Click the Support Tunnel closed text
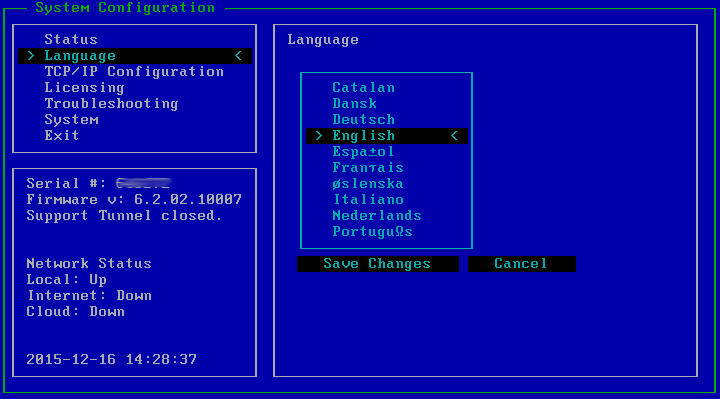 click(124, 216)
